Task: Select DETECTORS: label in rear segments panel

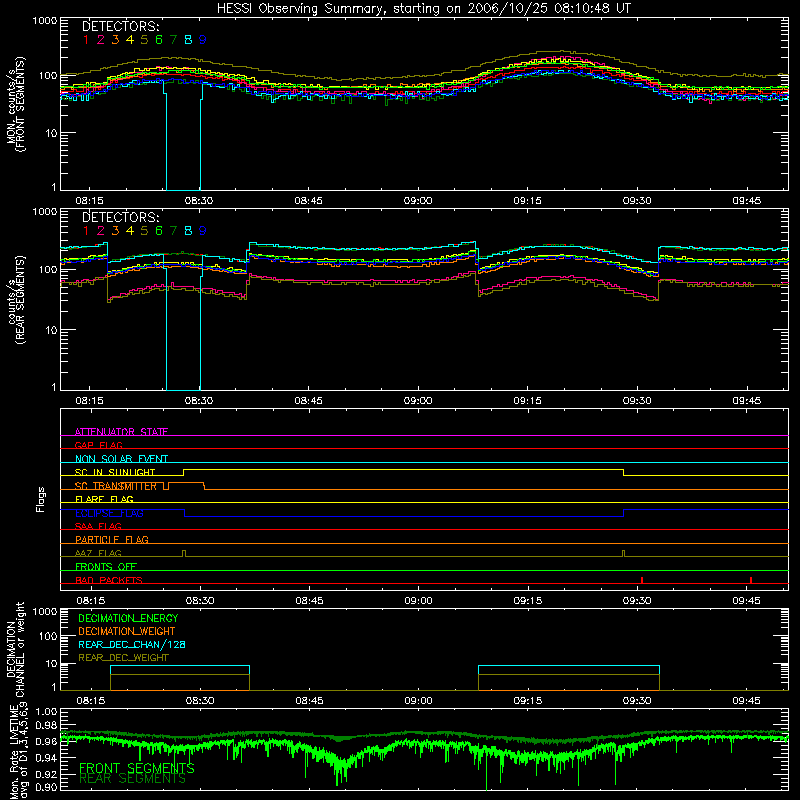Action: (x=120, y=217)
